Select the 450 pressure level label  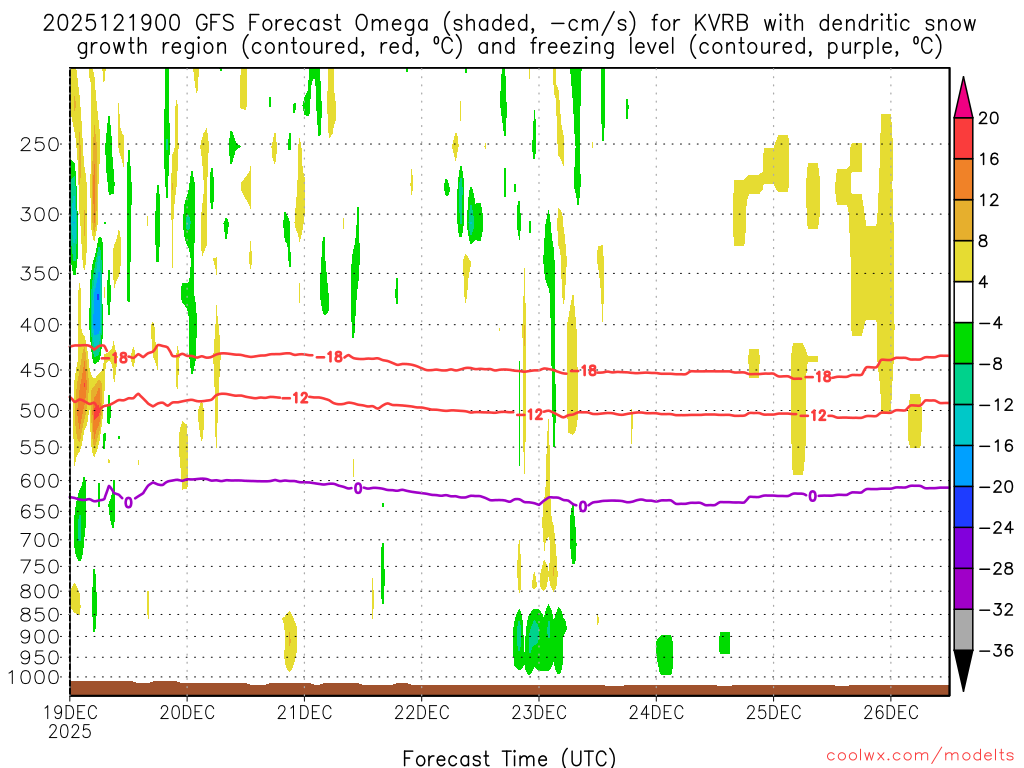tap(40, 370)
